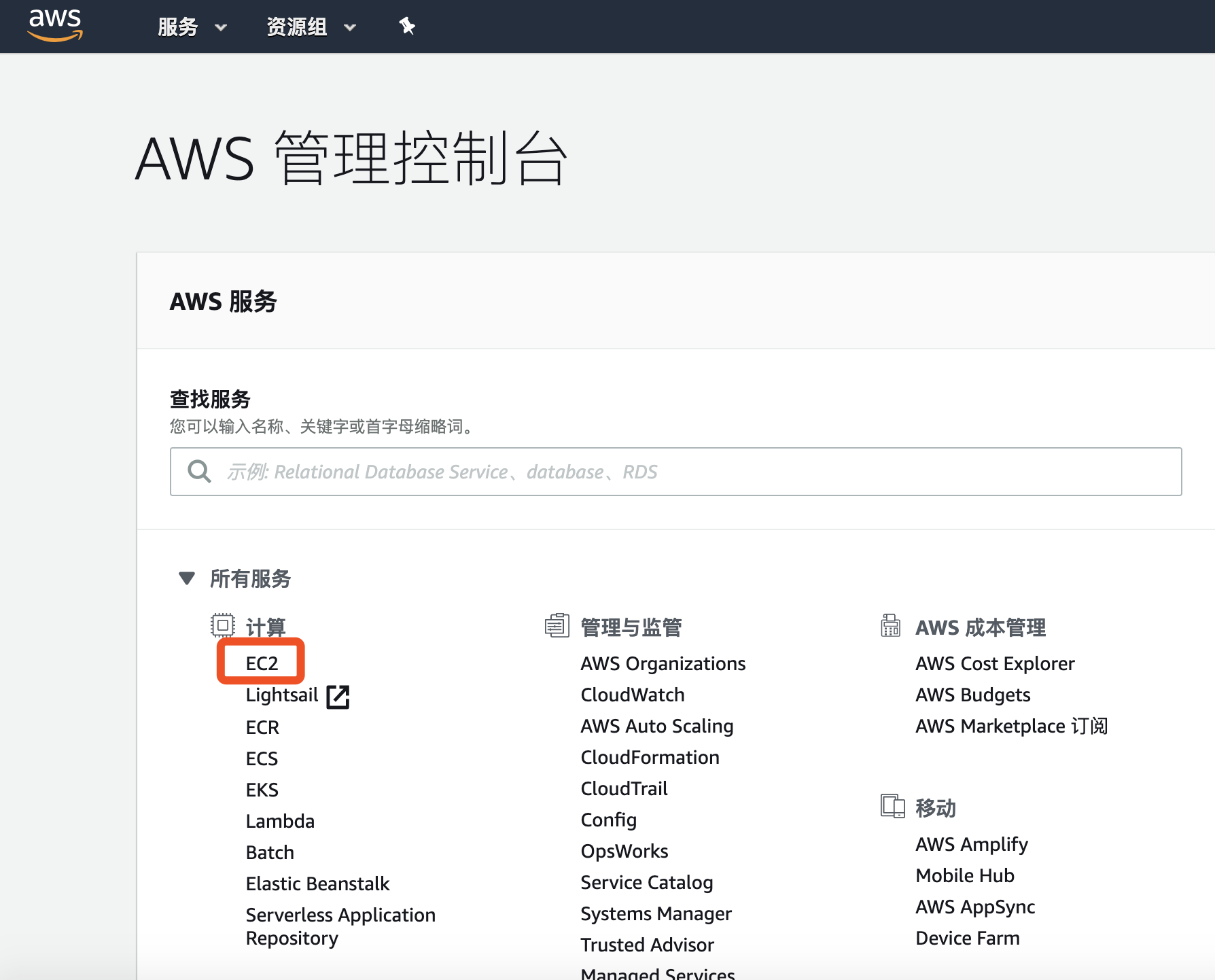The height and width of the screenshot is (980, 1215).
Task: Click the 计算 category heading text
Action: 266,627
